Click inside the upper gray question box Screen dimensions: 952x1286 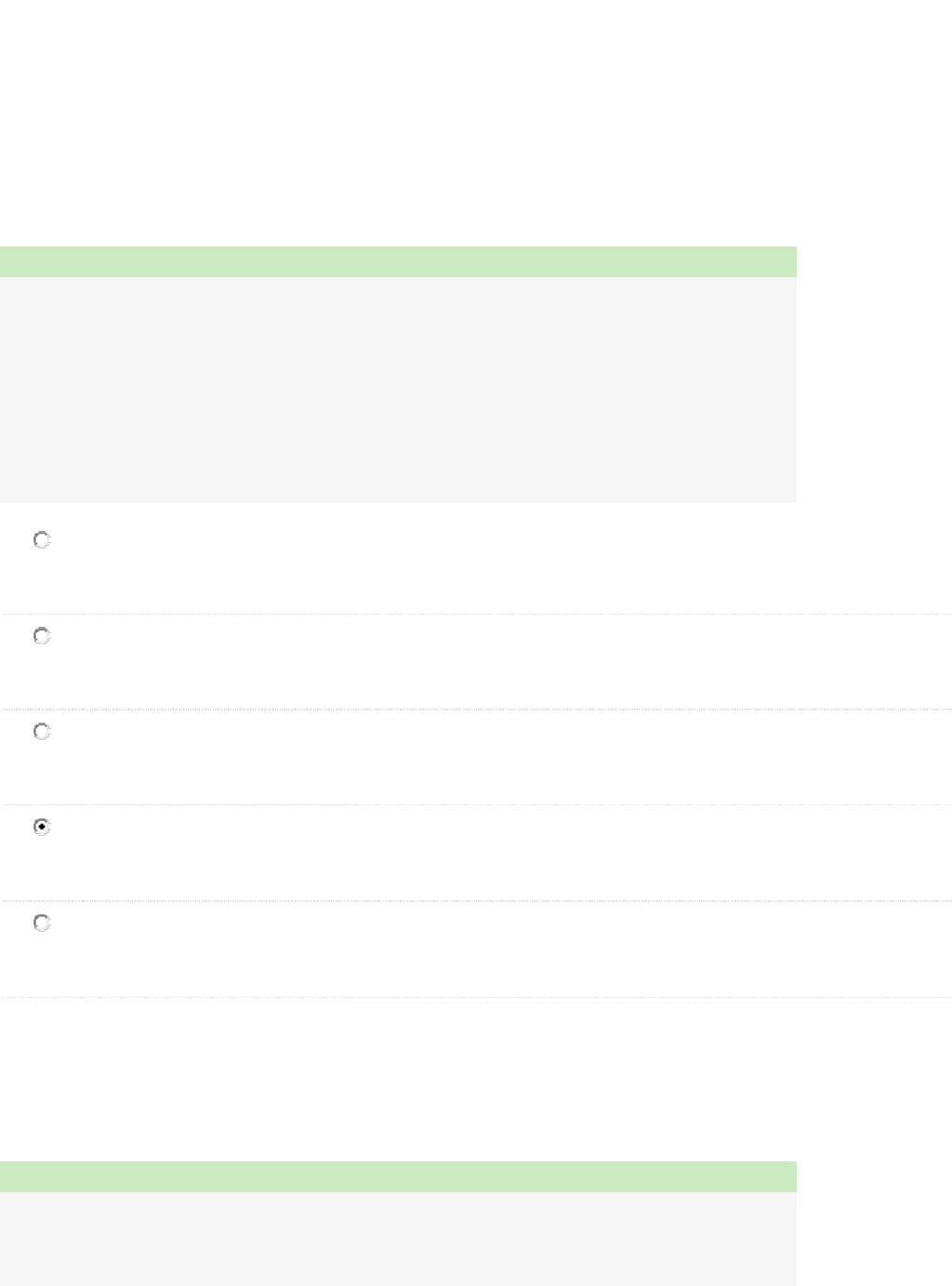398,390
